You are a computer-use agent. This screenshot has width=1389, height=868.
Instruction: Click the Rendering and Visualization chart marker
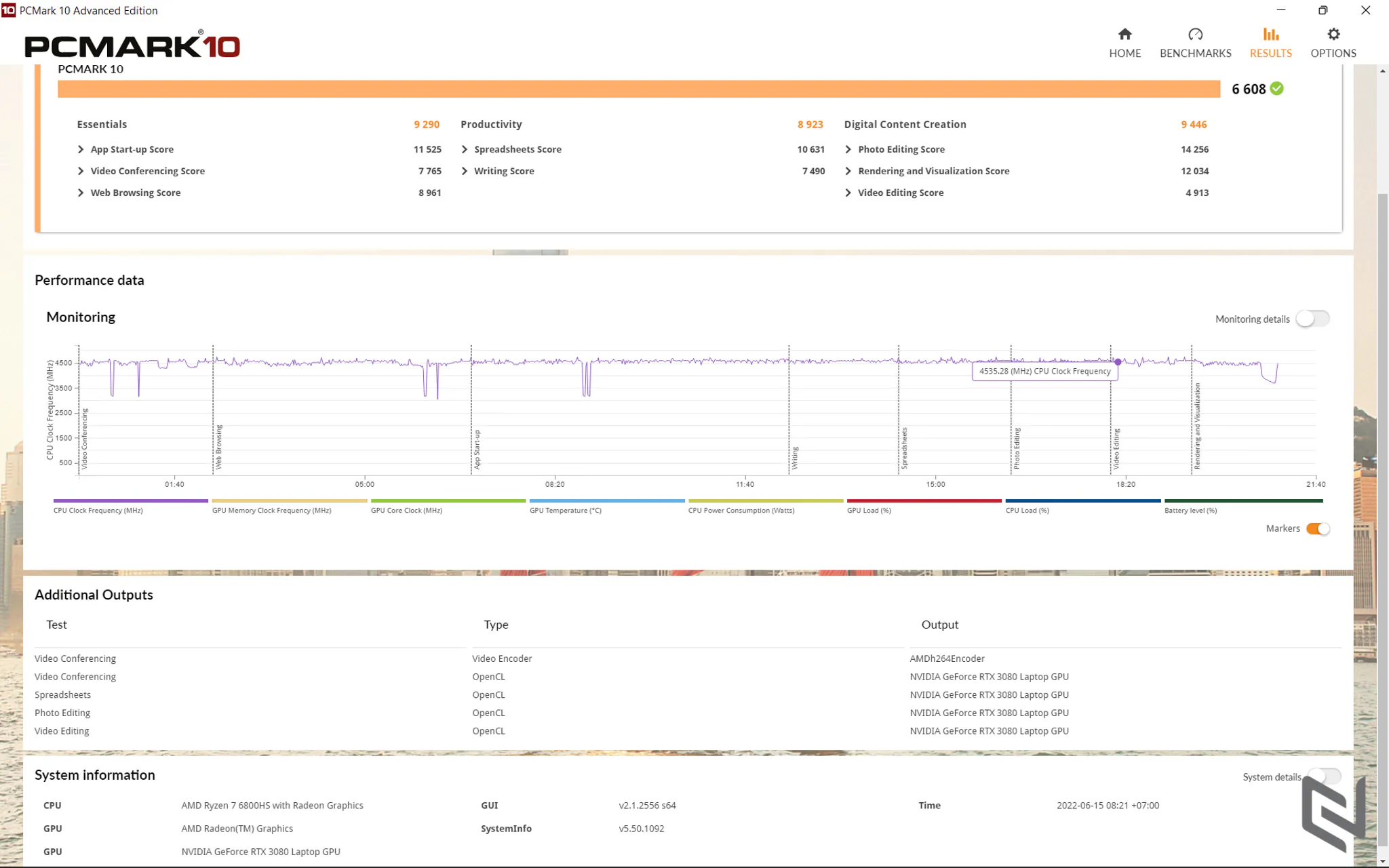pyautogui.click(x=1197, y=426)
